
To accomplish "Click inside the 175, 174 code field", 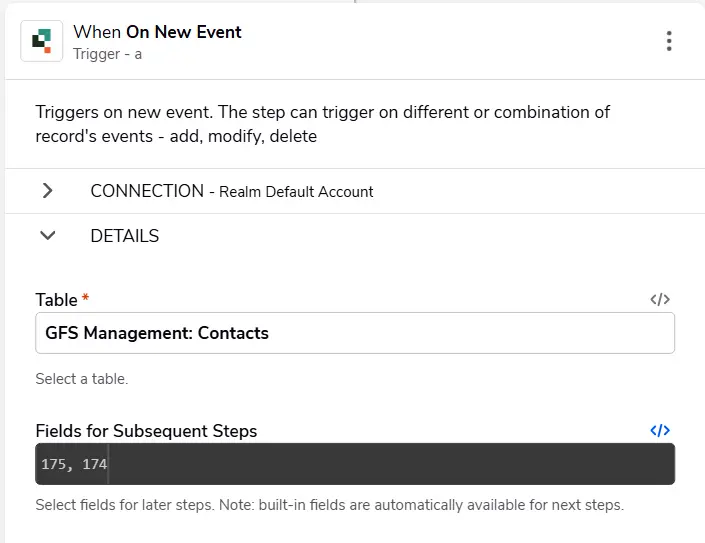I will [355, 464].
